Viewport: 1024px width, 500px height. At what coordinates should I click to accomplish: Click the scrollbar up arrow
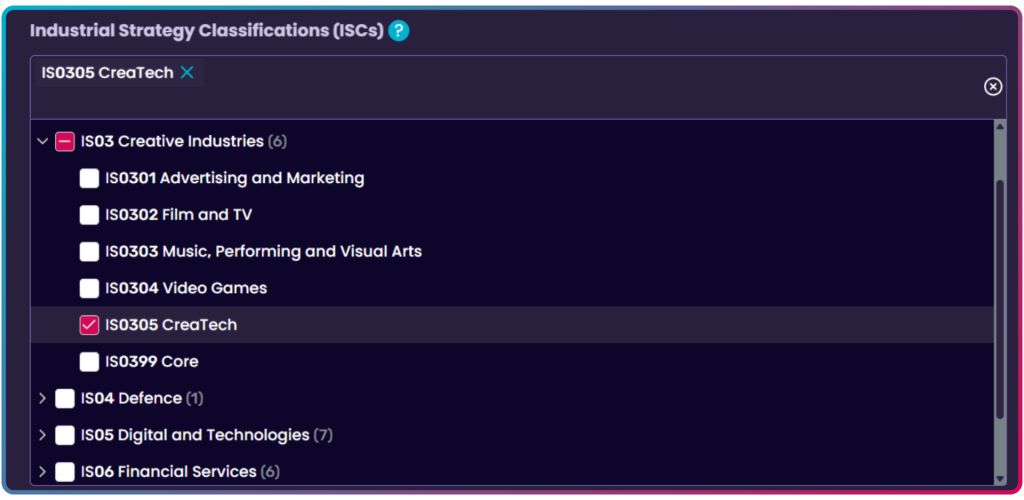[999, 127]
